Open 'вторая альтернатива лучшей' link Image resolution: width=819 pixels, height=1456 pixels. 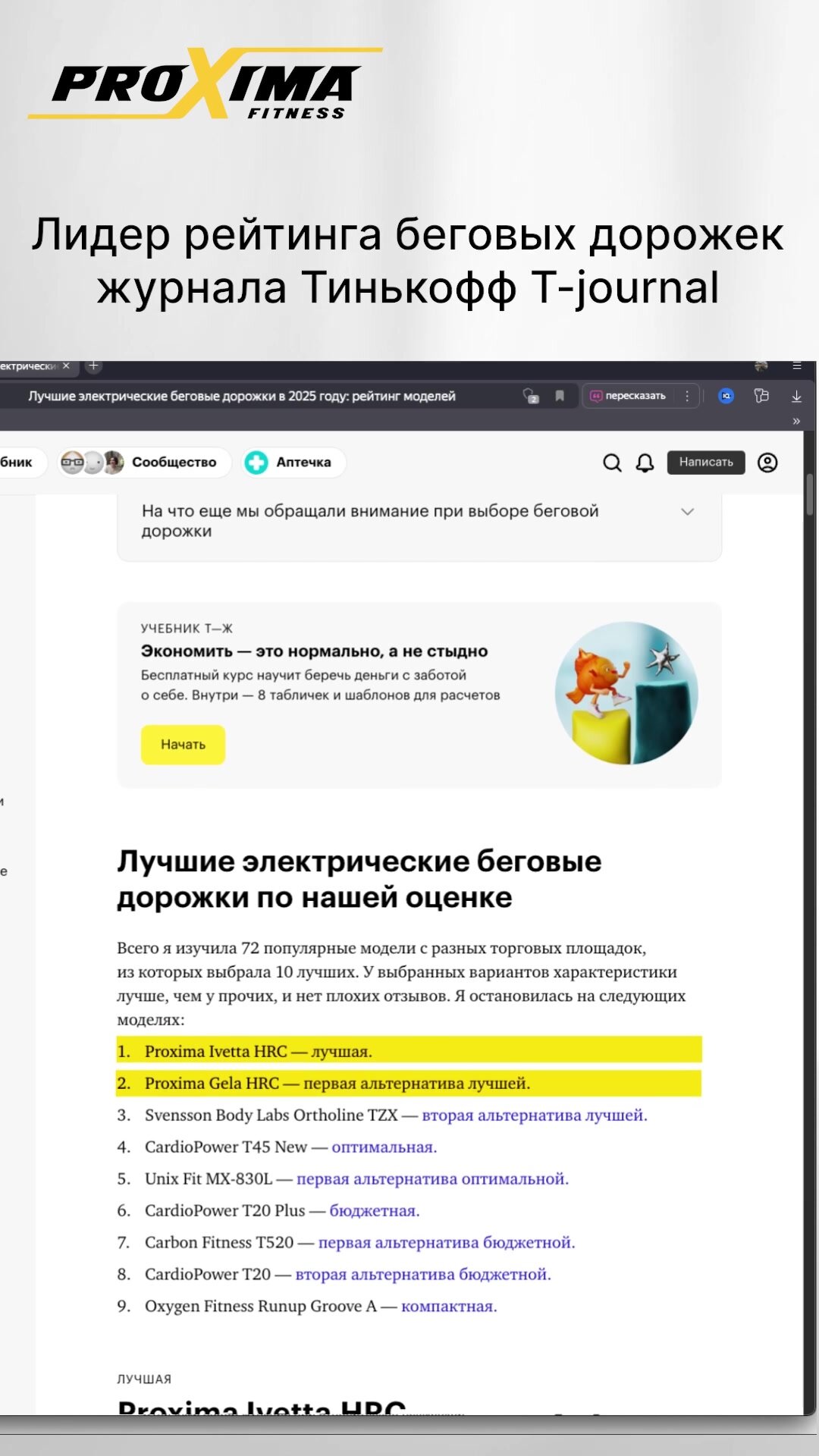click(x=535, y=1115)
